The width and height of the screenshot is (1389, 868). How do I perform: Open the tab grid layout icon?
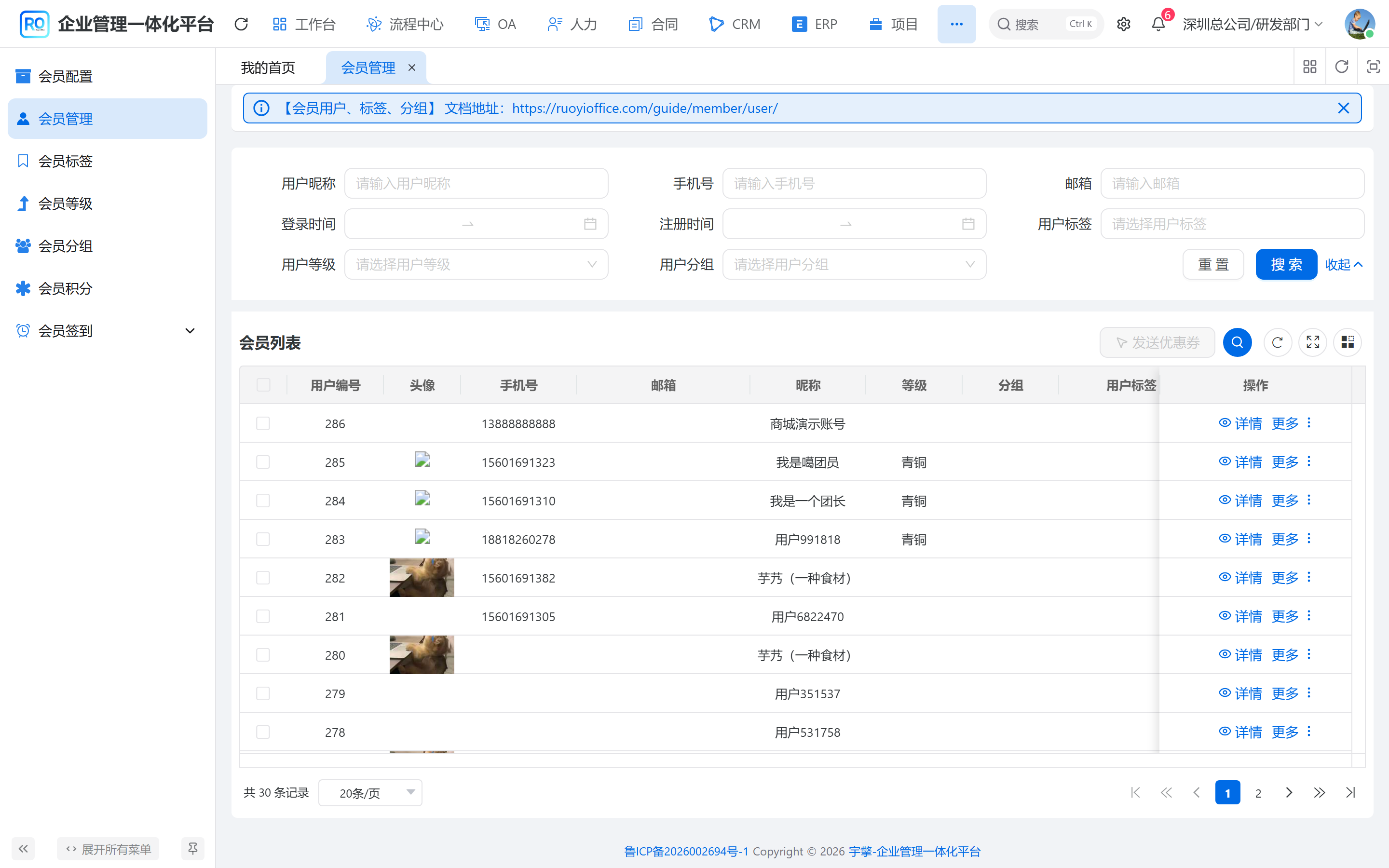click(1310, 67)
